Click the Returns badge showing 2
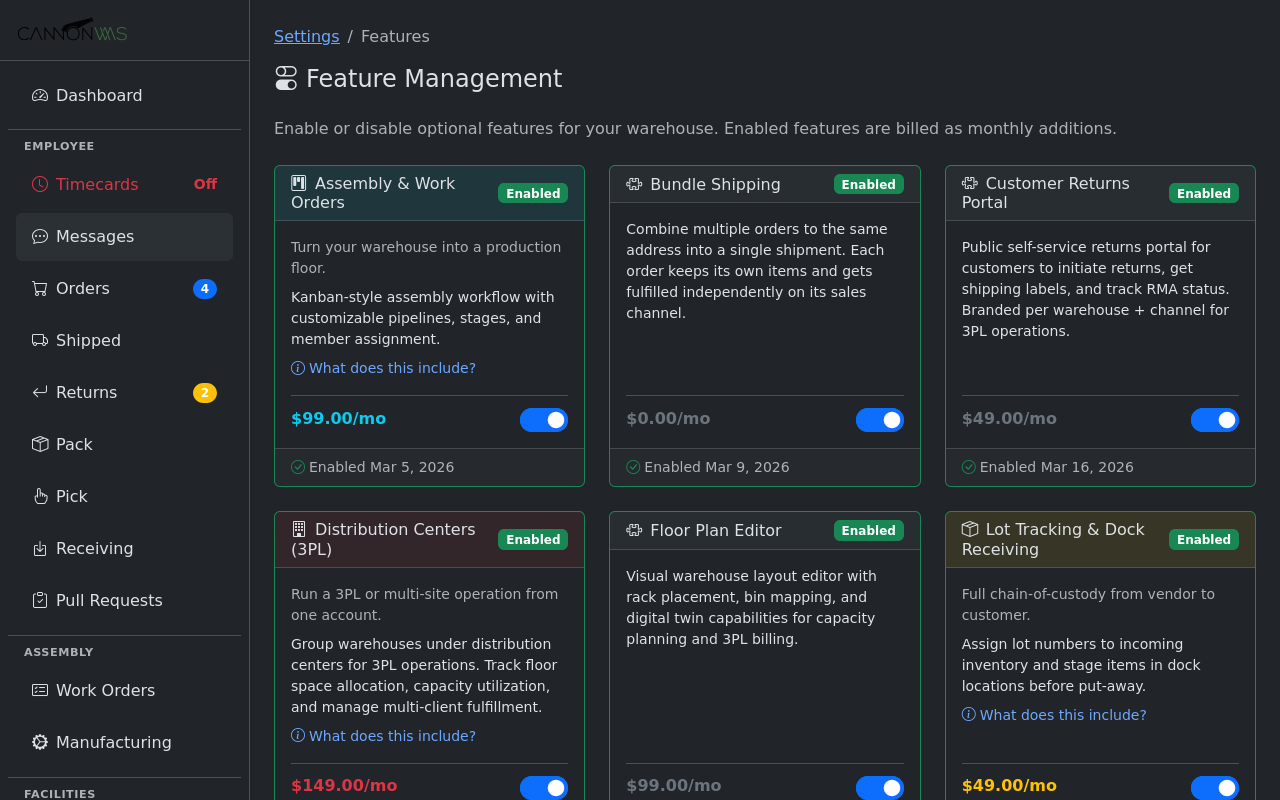Screen dimensions: 1280x800 pos(204,392)
